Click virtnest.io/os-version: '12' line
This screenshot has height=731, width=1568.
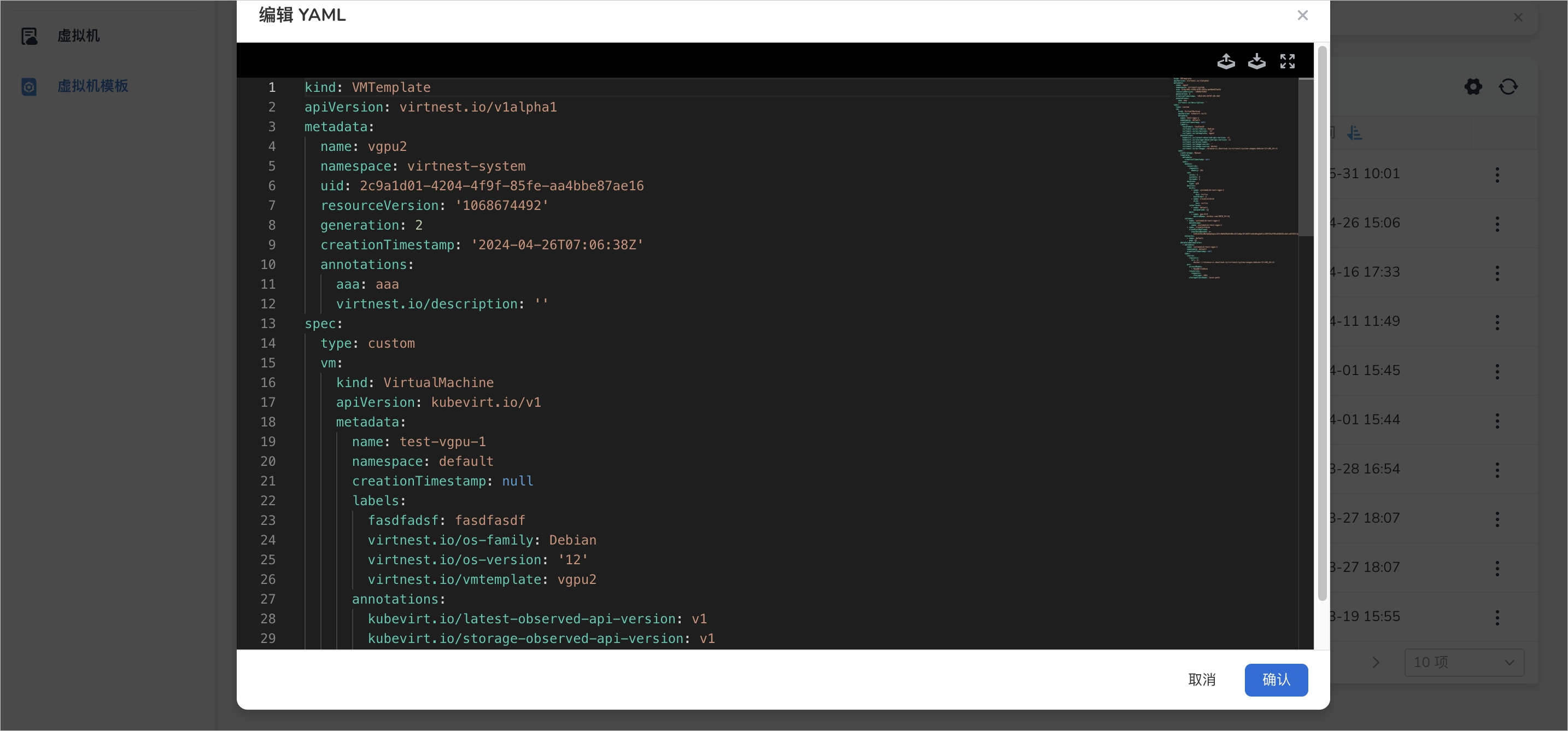click(x=478, y=559)
